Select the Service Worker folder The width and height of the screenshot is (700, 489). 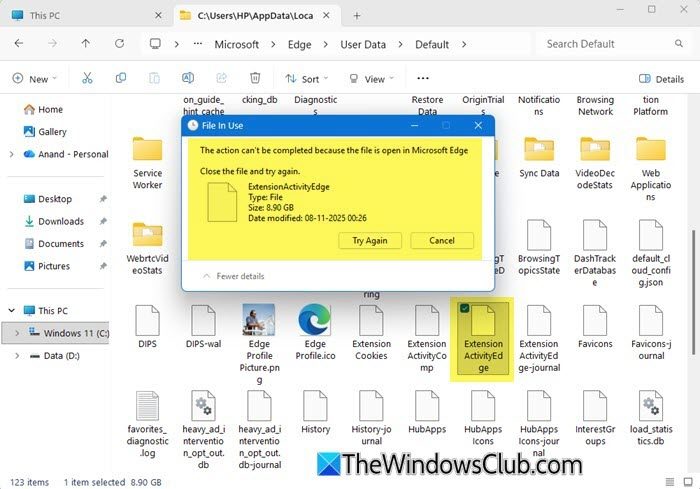click(x=147, y=163)
